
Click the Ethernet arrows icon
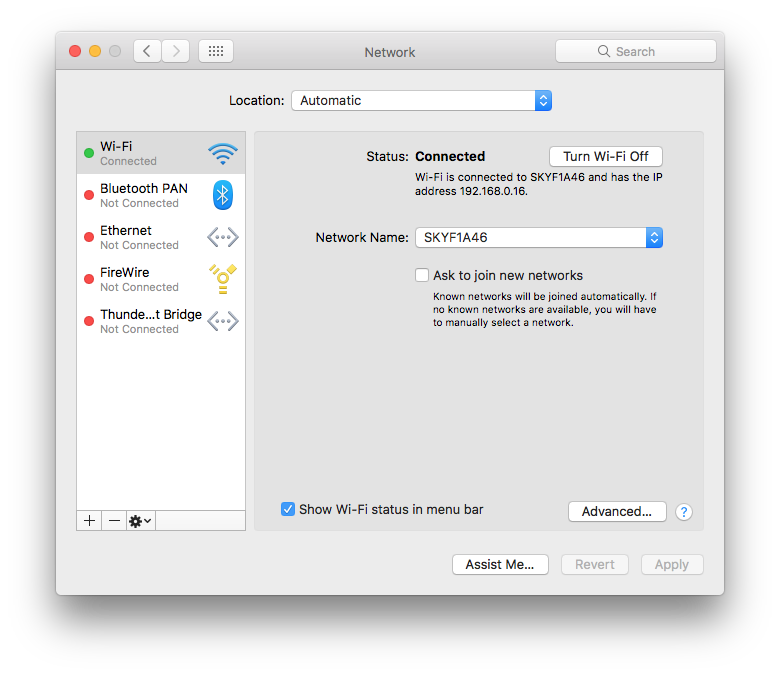[x=223, y=237]
